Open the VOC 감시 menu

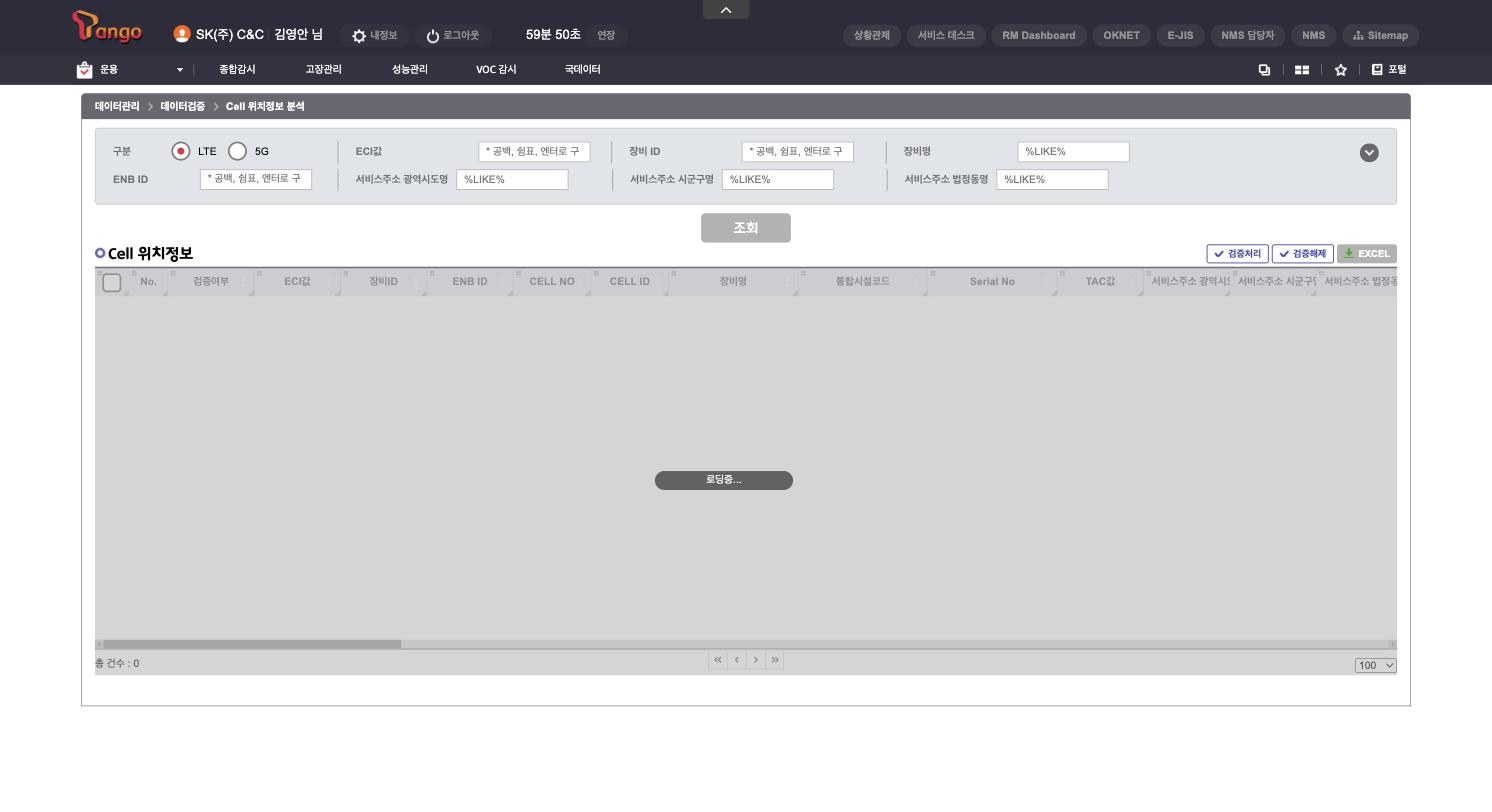click(x=496, y=70)
